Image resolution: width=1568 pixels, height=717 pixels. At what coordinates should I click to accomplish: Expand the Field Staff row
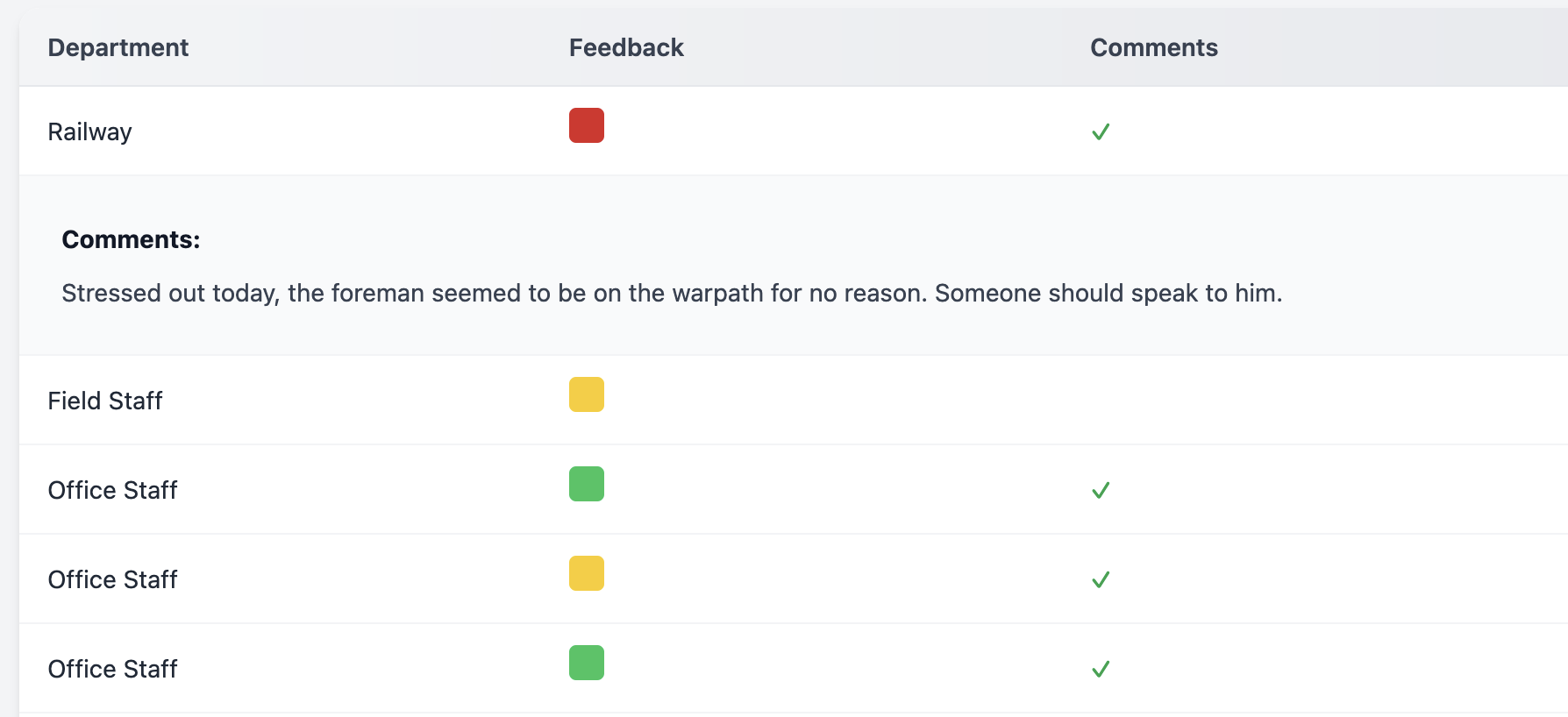pos(105,401)
